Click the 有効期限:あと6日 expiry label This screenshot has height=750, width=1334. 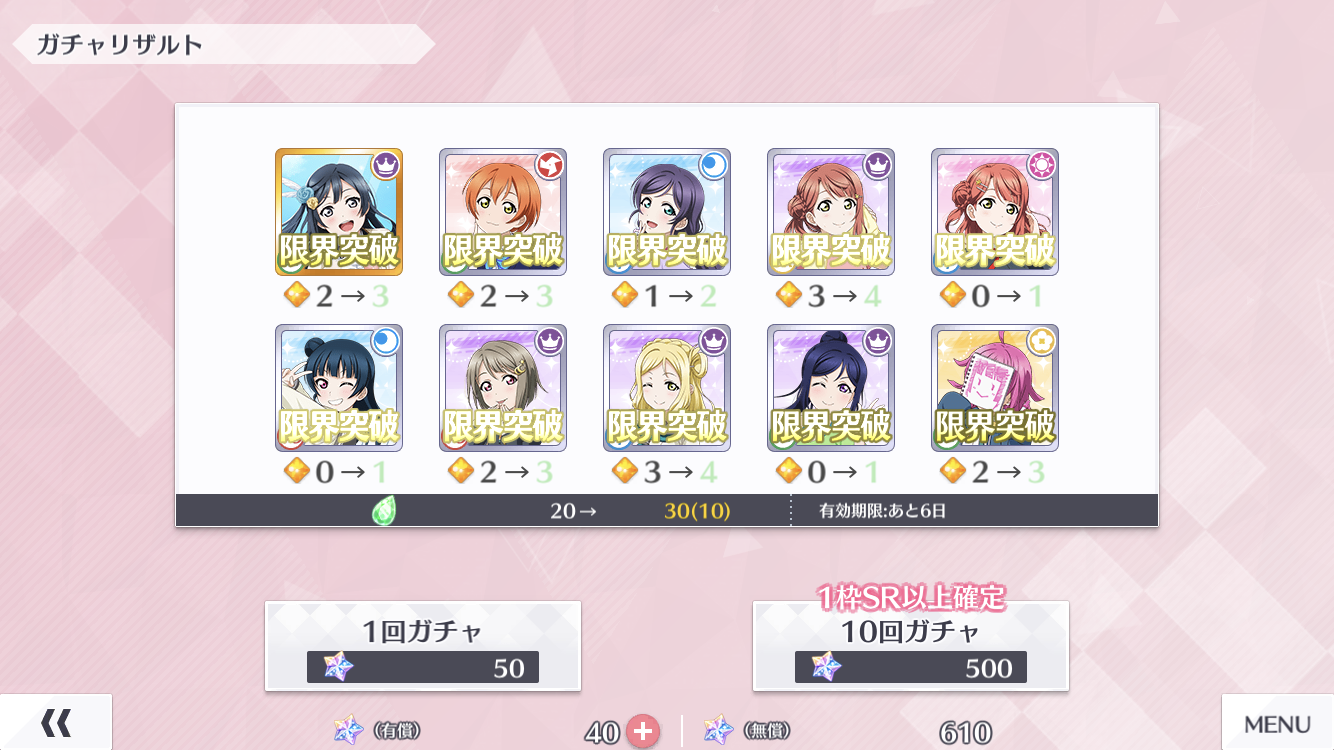point(883,511)
